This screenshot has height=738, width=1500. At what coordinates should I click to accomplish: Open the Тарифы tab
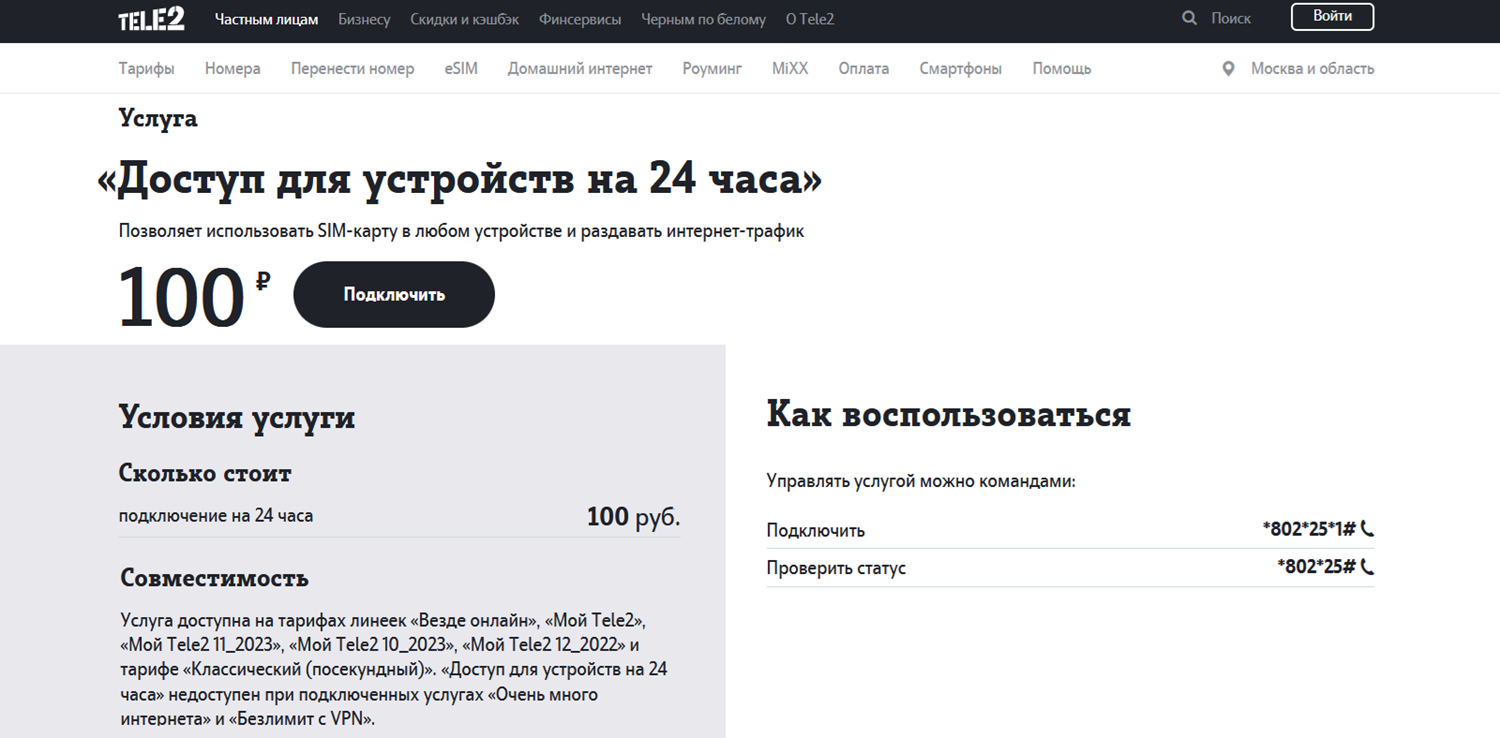(146, 69)
